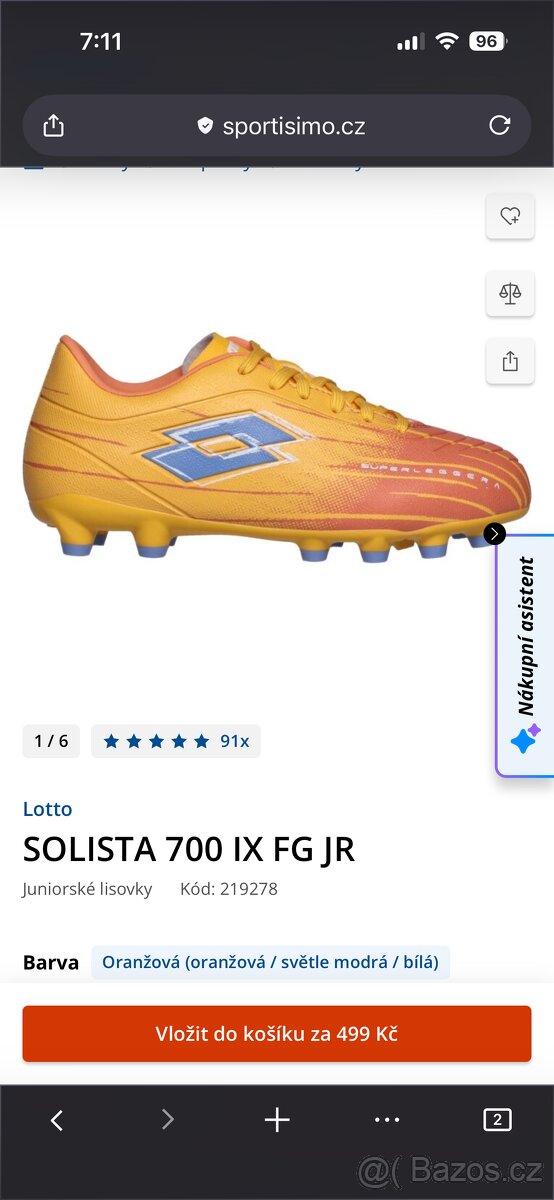
Task: Reload the page with the refresh icon
Action: pyautogui.click(x=499, y=126)
